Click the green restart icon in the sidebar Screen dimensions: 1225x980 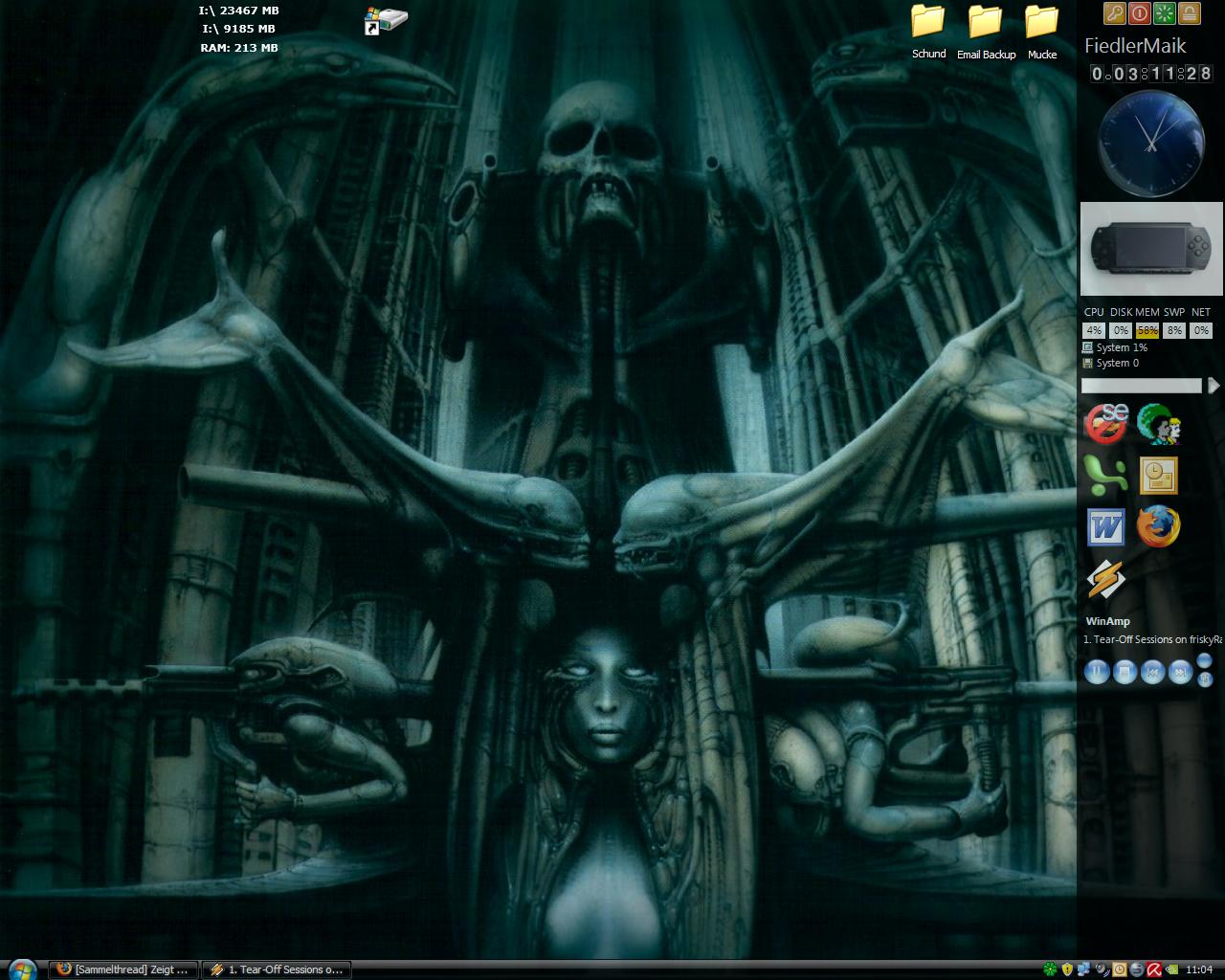[x=1164, y=13]
